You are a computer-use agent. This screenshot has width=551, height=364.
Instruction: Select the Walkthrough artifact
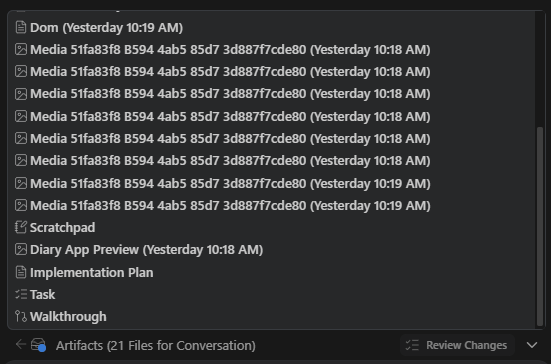click(x=68, y=317)
